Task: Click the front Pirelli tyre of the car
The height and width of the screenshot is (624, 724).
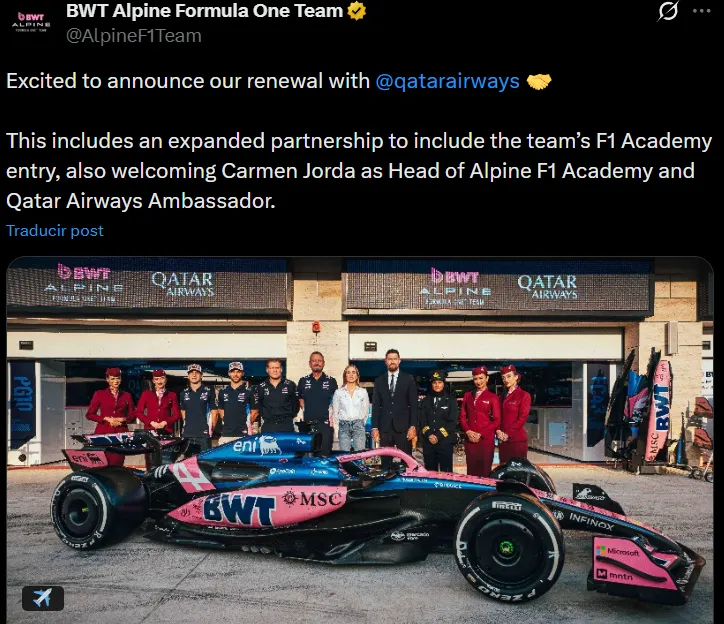Action: pyautogui.click(x=510, y=548)
